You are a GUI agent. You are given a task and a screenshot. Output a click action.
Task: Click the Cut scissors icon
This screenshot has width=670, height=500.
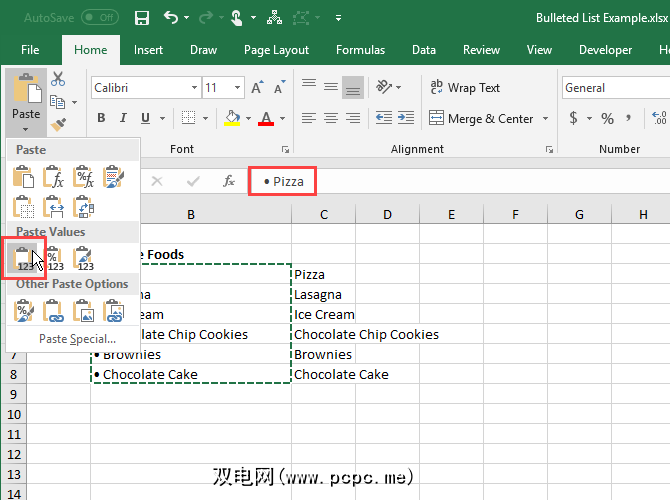[x=58, y=79]
